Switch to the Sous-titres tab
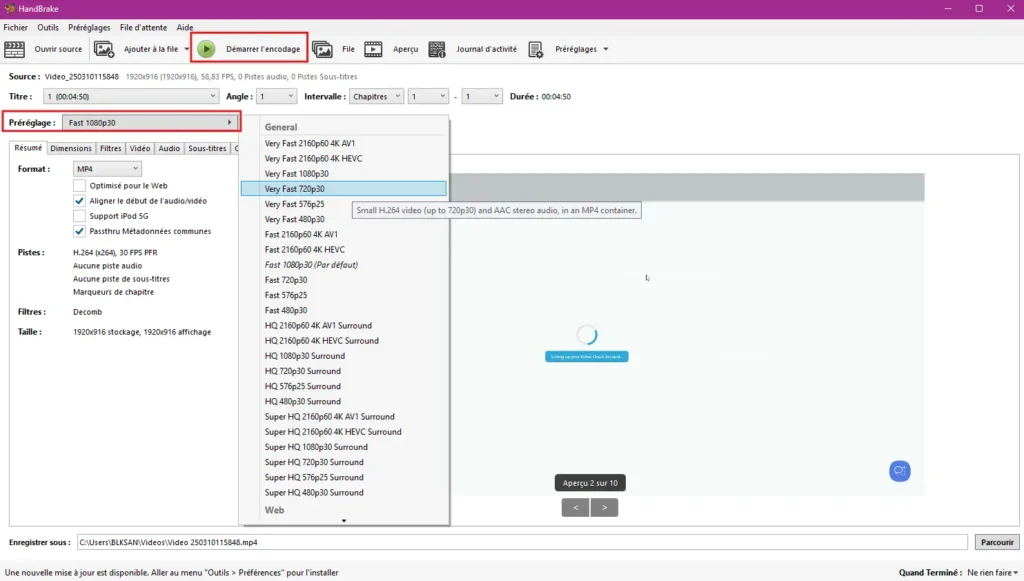Image resolution: width=1024 pixels, height=581 pixels. [207, 148]
